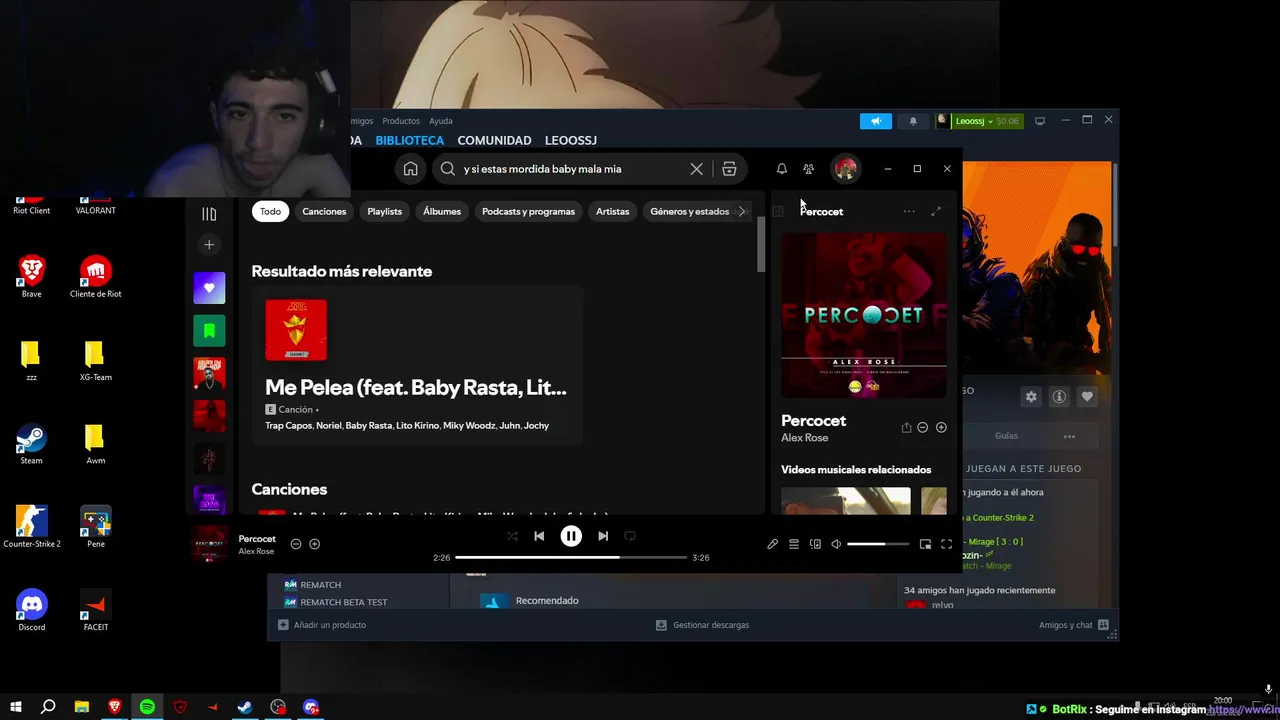This screenshot has height=720, width=1280.
Task: Filter results by Artistas
Action: tap(613, 211)
